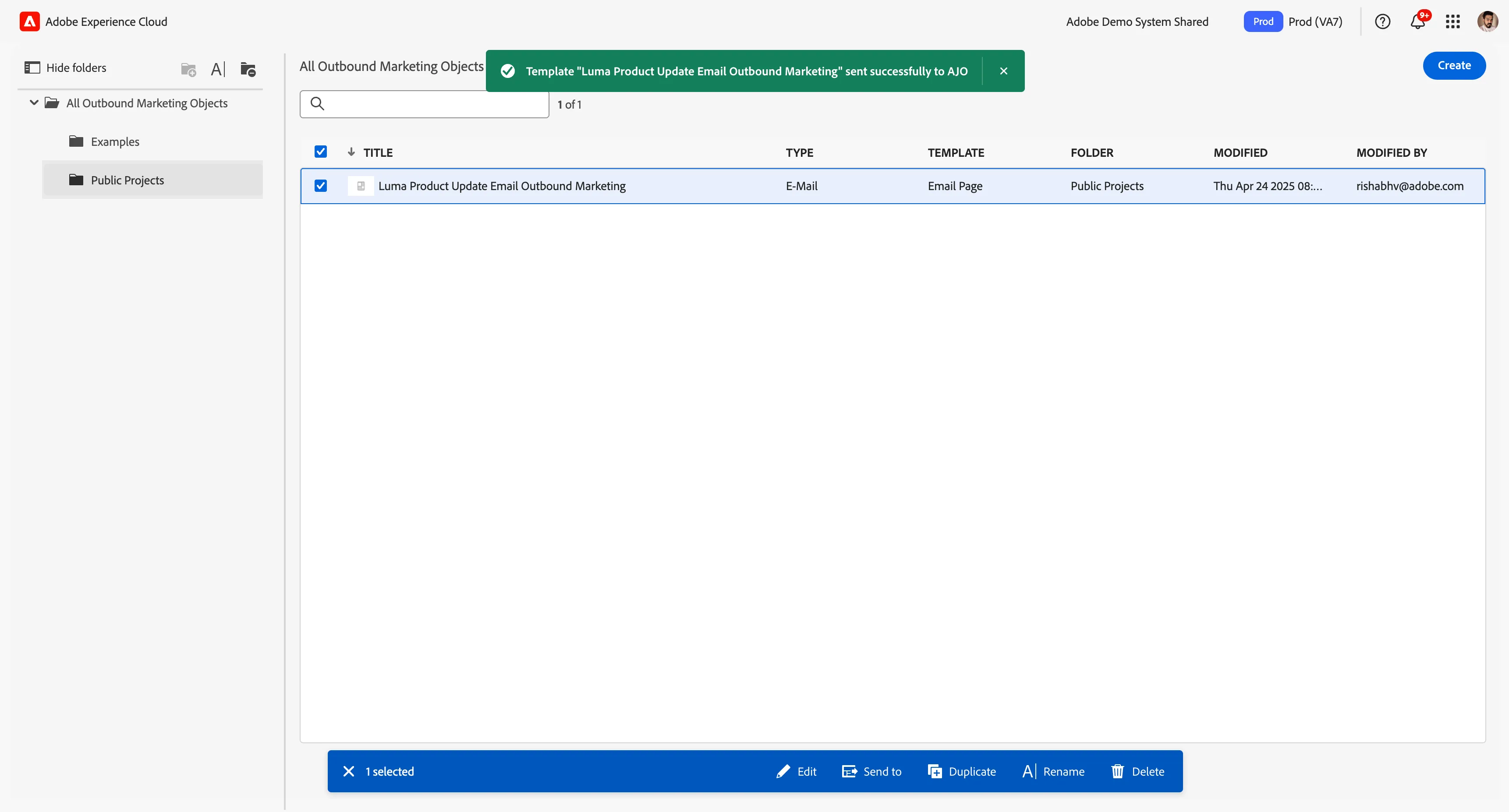
Task: Sort by the TITLE column arrow
Action: tap(351, 152)
